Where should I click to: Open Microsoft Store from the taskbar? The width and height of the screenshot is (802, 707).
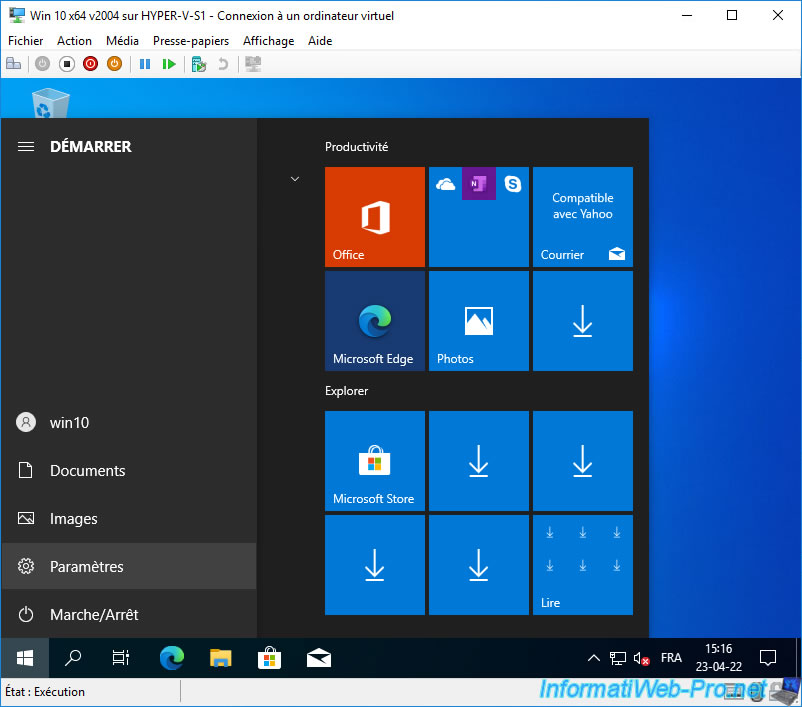click(270, 658)
